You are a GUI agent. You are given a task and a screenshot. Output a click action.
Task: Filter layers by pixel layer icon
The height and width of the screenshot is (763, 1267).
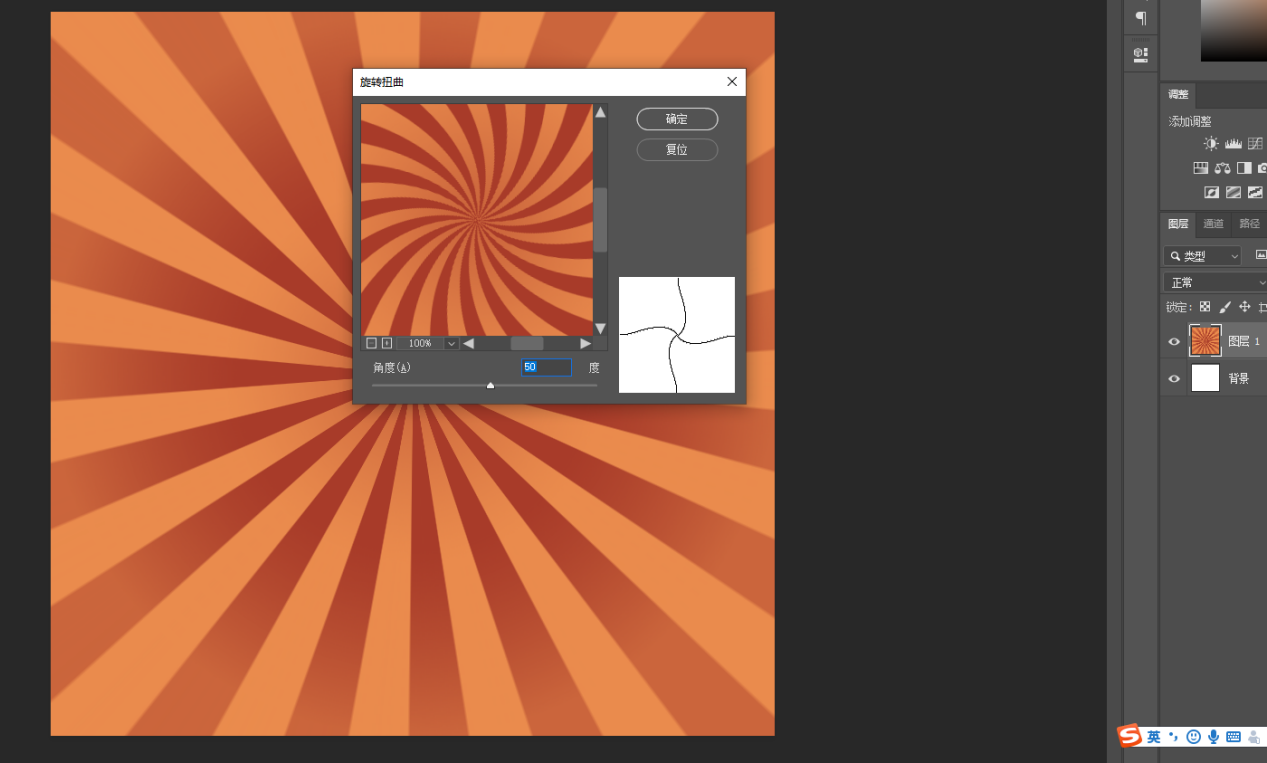pyautogui.click(x=1260, y=256)
